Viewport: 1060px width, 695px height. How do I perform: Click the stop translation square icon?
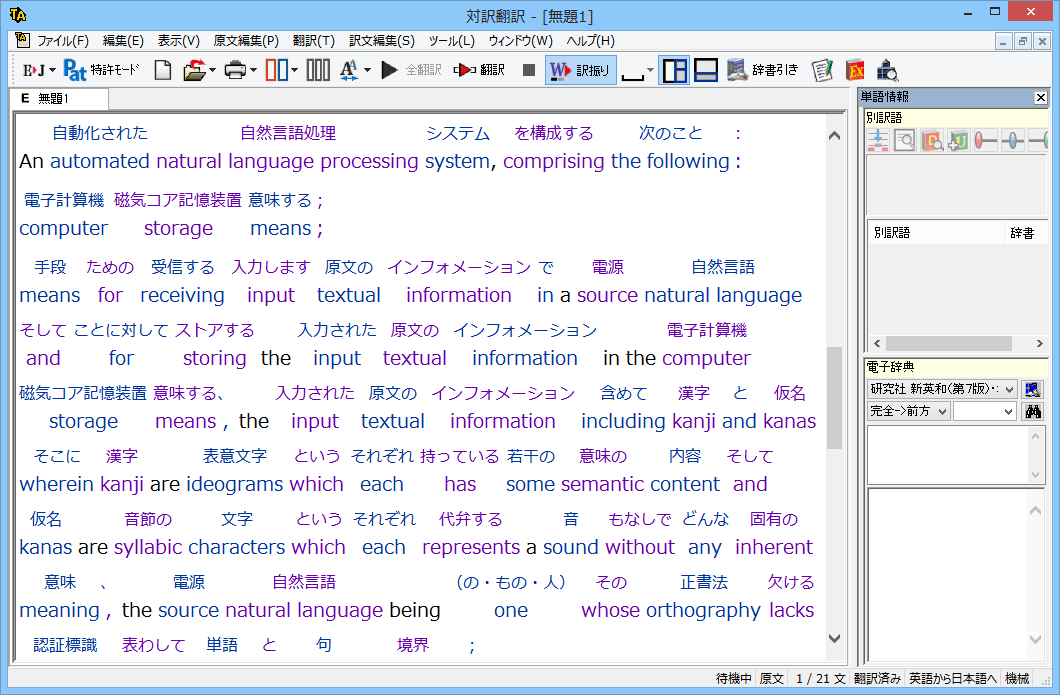pyautogui.click(x=528, y=70)
